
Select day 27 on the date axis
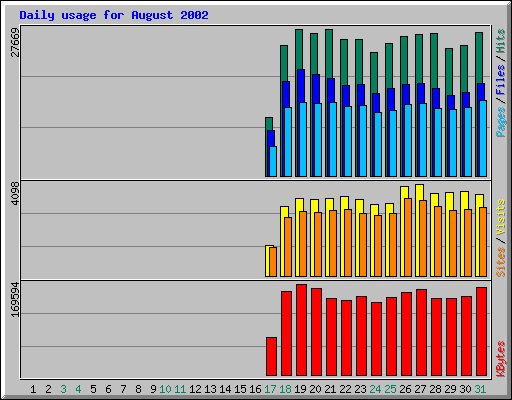(x=420, y=389)
